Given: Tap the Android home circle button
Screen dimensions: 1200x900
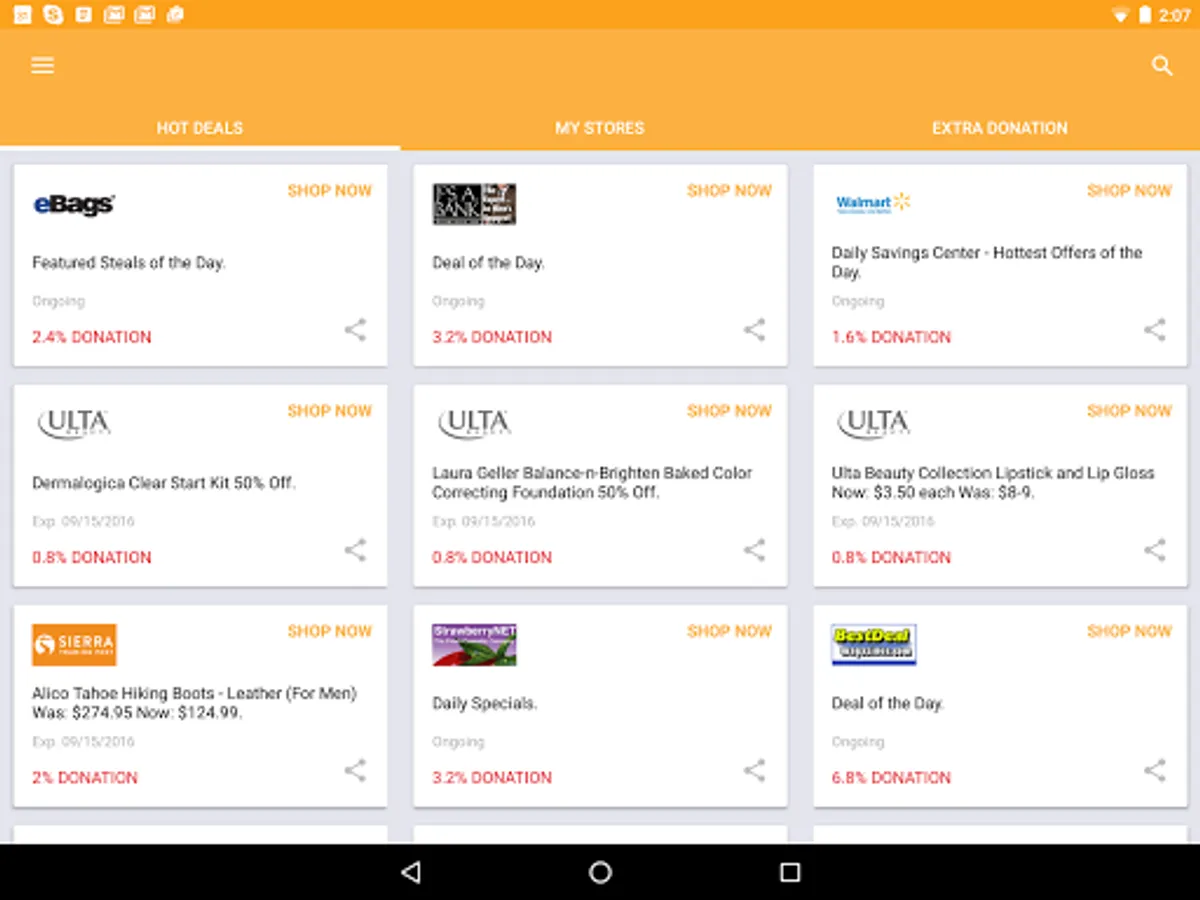Looking at the screenshot, I should (x=600, y=872).
